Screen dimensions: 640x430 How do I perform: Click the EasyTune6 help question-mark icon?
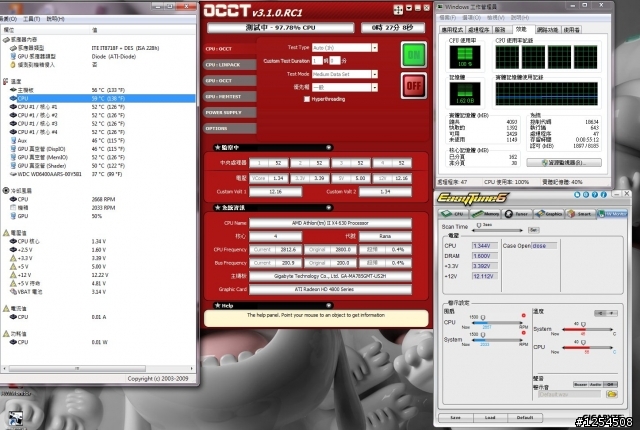click(595, 195)
